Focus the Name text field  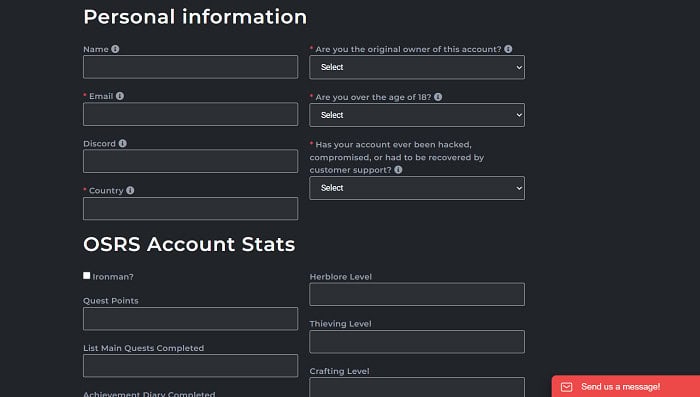click(191, 67)
